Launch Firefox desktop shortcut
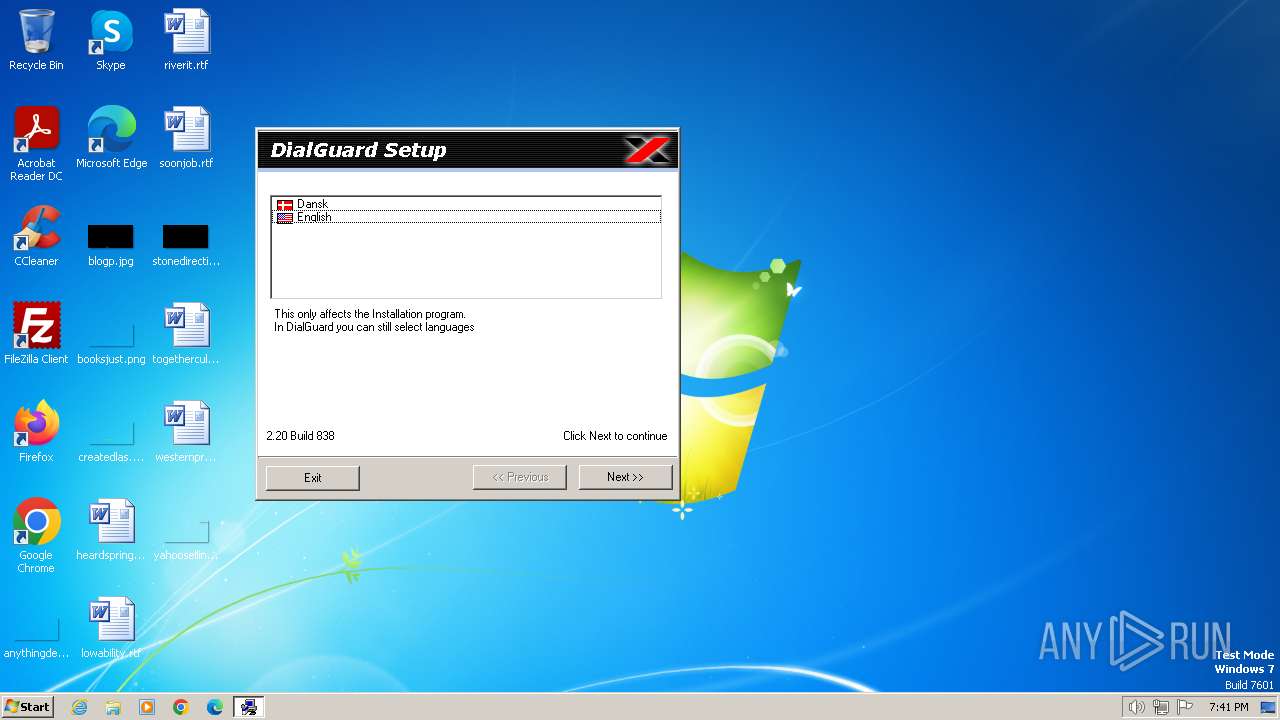This screenshot has height=720, width=1280. pyautogui.click(x=36, y=432)
